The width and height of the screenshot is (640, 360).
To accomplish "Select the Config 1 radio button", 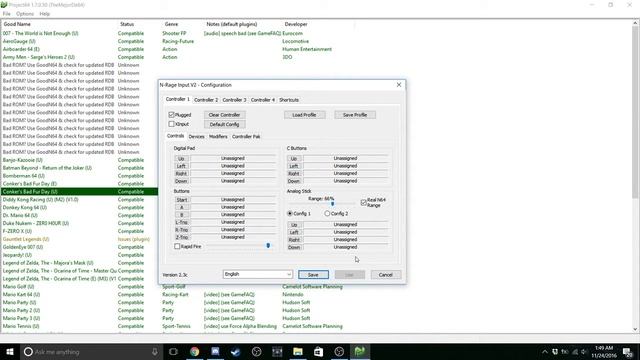I will 290,213.
